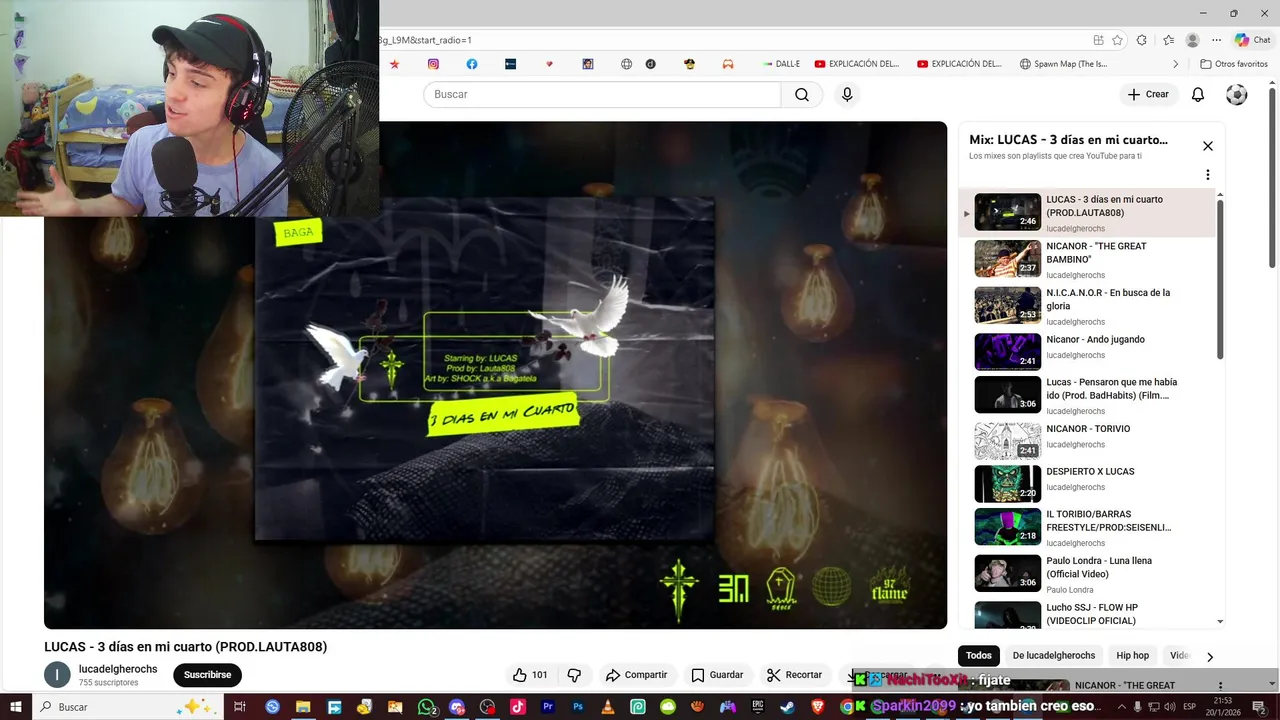The image size is (1280, 720).
Task: Open the account avatar menu
Action: pyautogui.click(x=1237, y=94)
